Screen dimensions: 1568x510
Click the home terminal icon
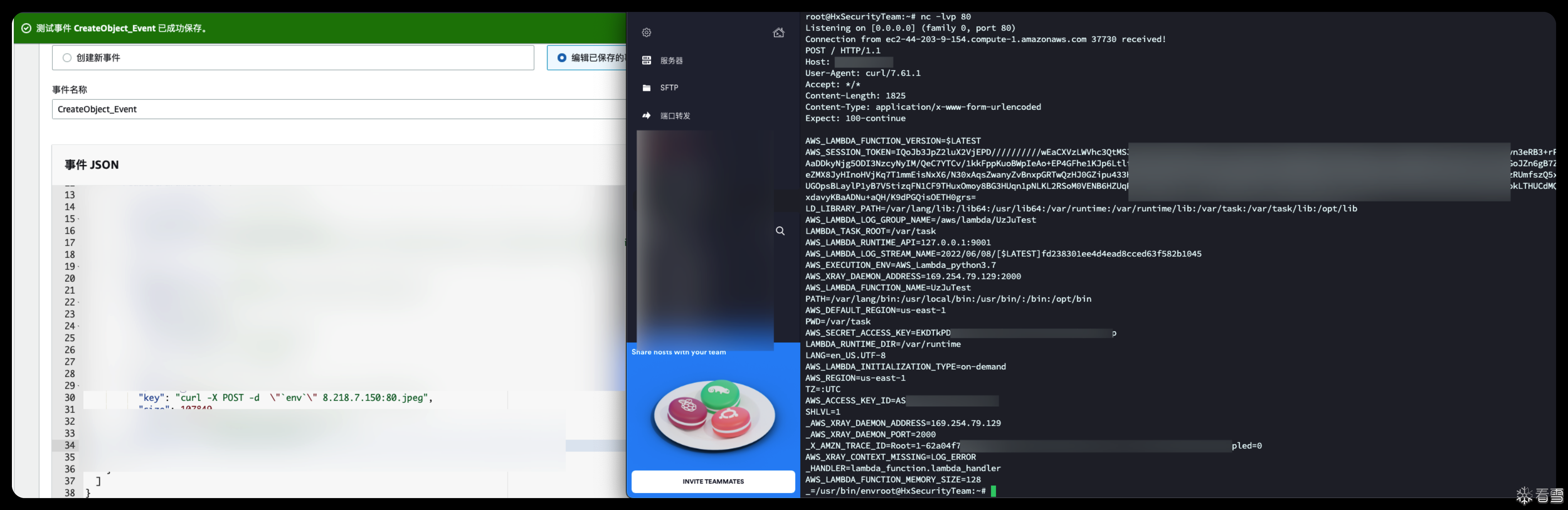point(779,32)
